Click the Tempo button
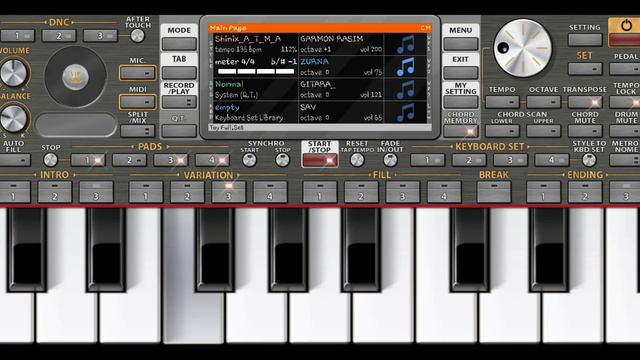This screenshot has height=360, width=640. 502,102
